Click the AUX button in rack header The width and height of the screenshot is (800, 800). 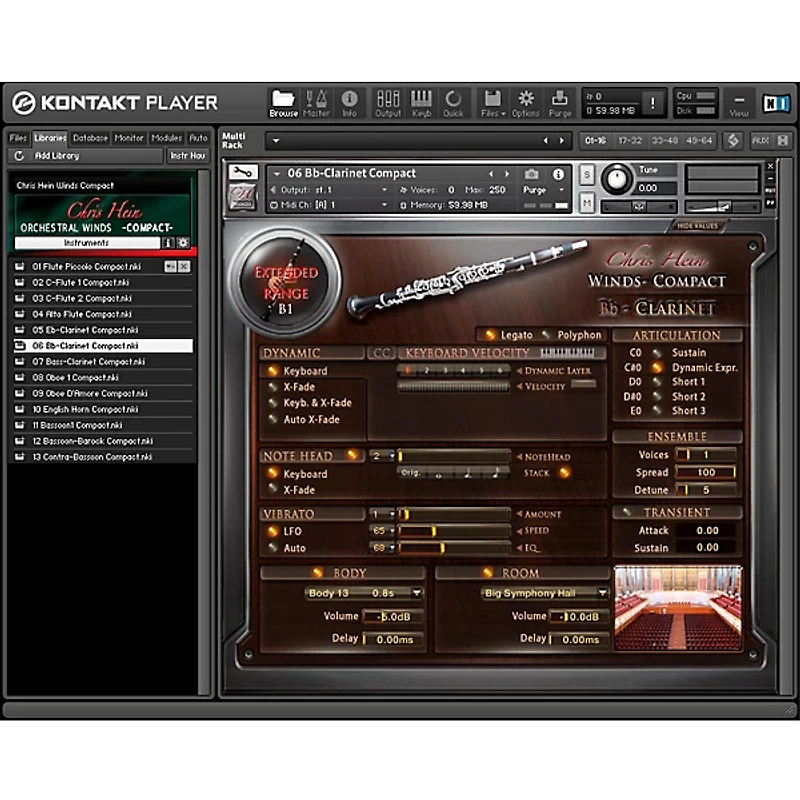click(760, 141)
